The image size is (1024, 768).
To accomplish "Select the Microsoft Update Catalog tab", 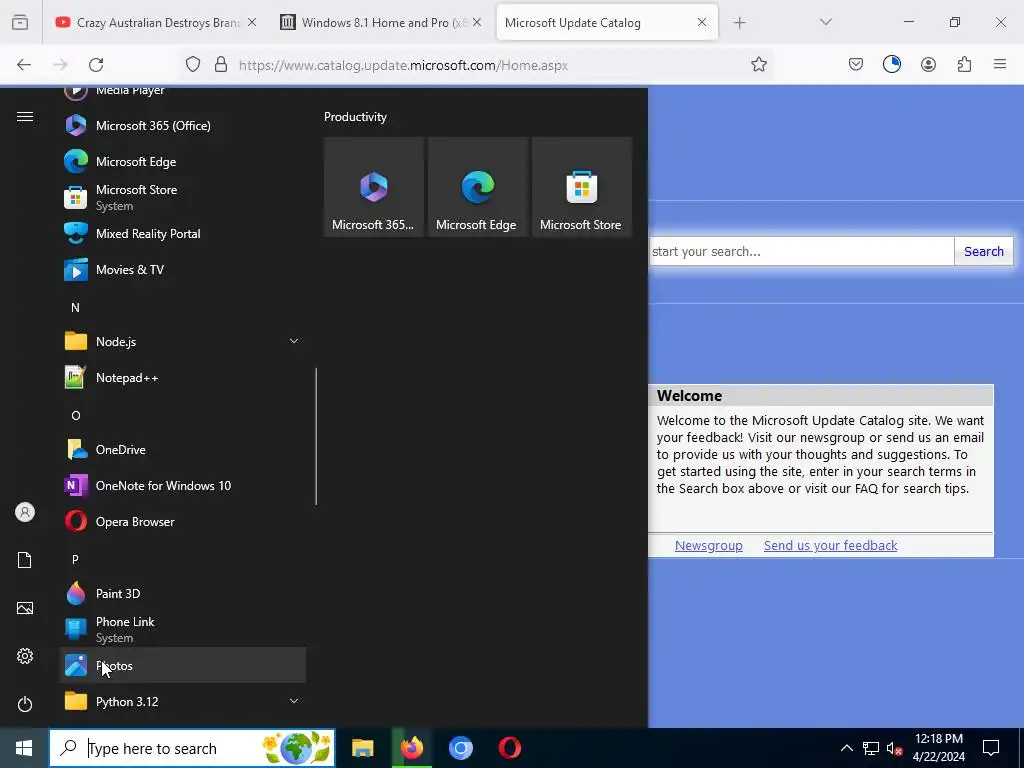I will (x=607, y=22).
